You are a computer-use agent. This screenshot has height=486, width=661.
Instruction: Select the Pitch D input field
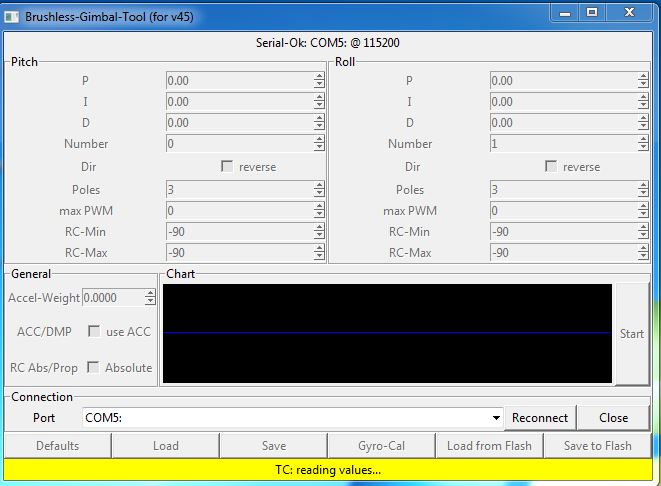coord(240,123)
